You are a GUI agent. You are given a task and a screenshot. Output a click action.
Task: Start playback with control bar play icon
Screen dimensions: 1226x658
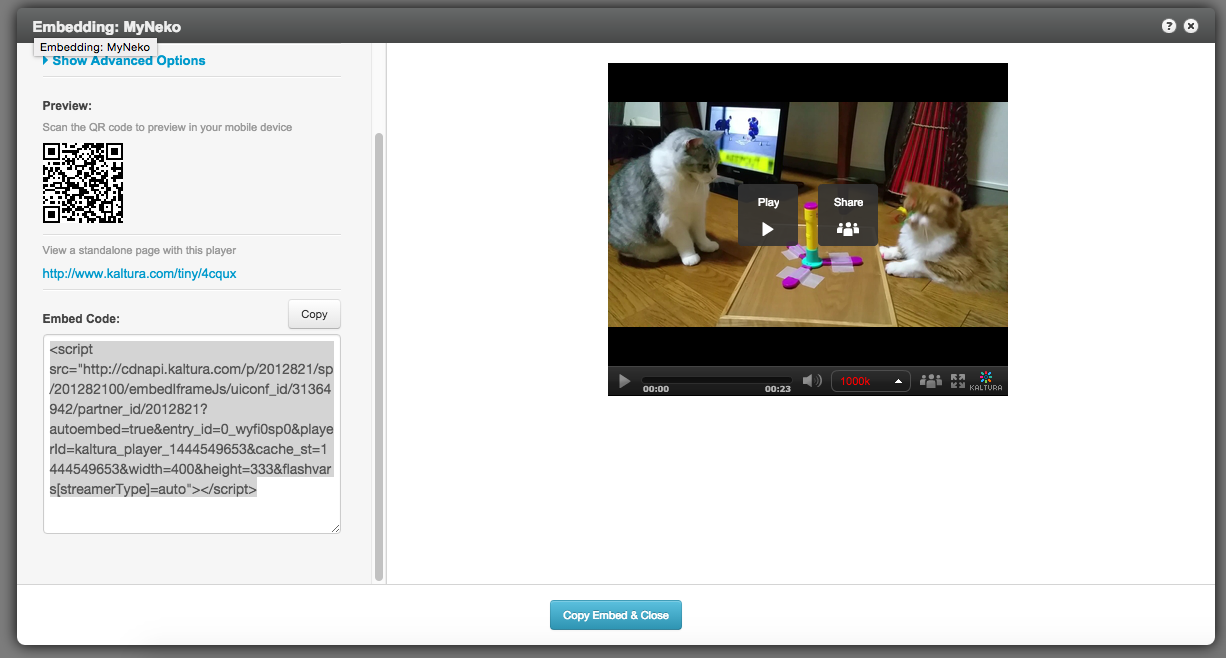(624, 381)
